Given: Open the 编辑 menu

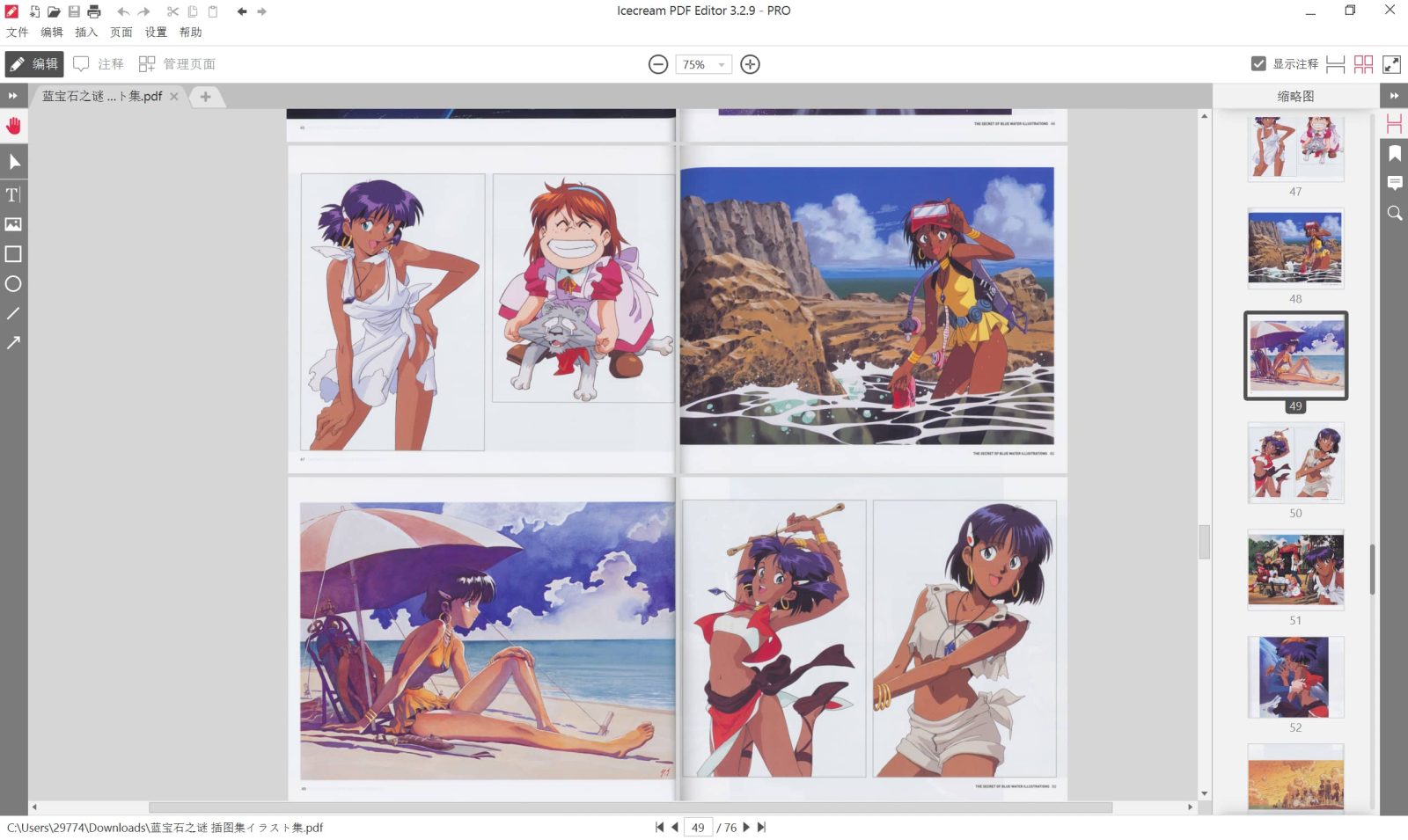Looking at the screenshot, I should pos(52,33).
